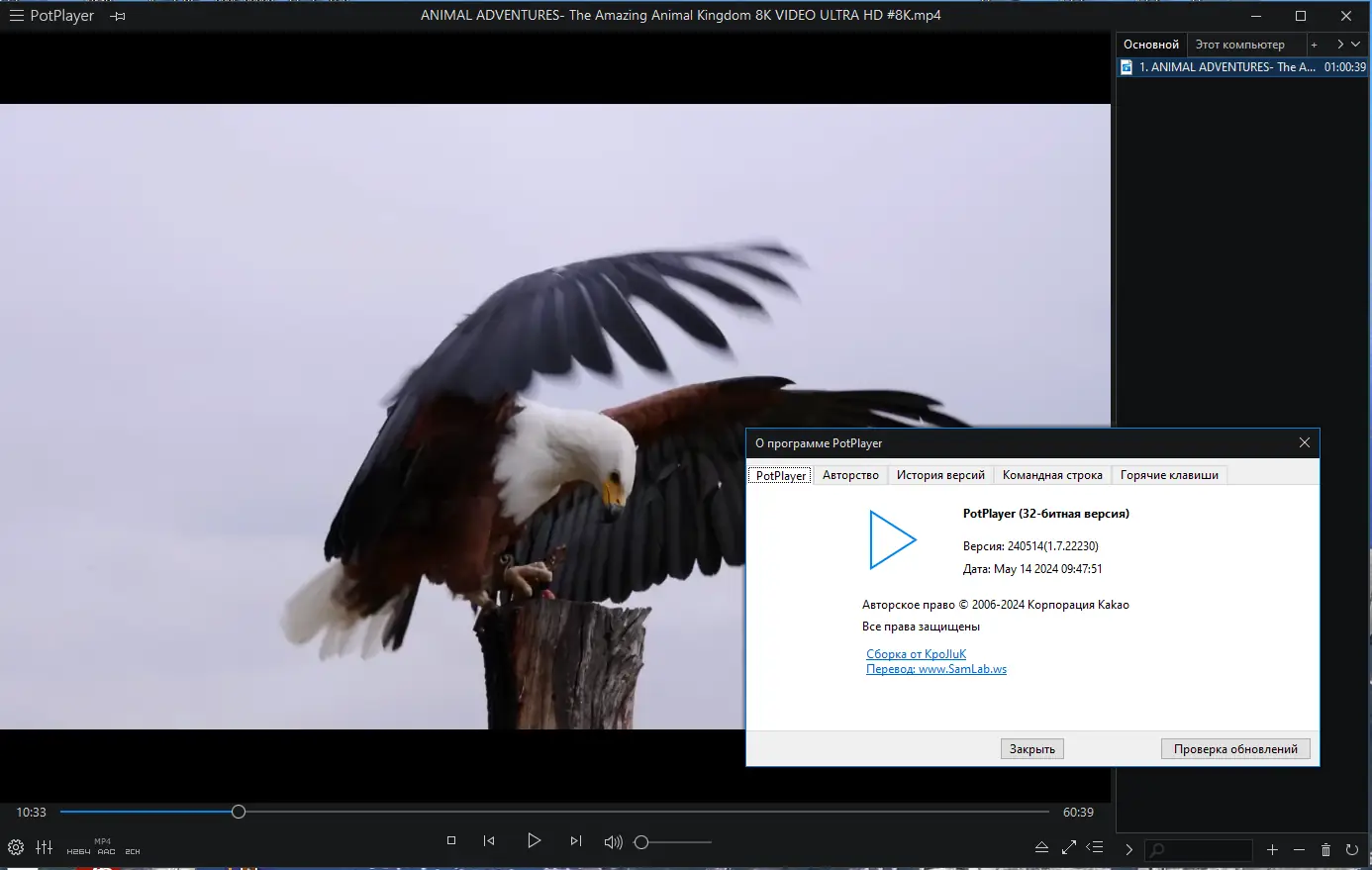Image resolution: width=1372 pixels, height=870 pixels.
Task: Skip to the next track
Action: (576, 840)
